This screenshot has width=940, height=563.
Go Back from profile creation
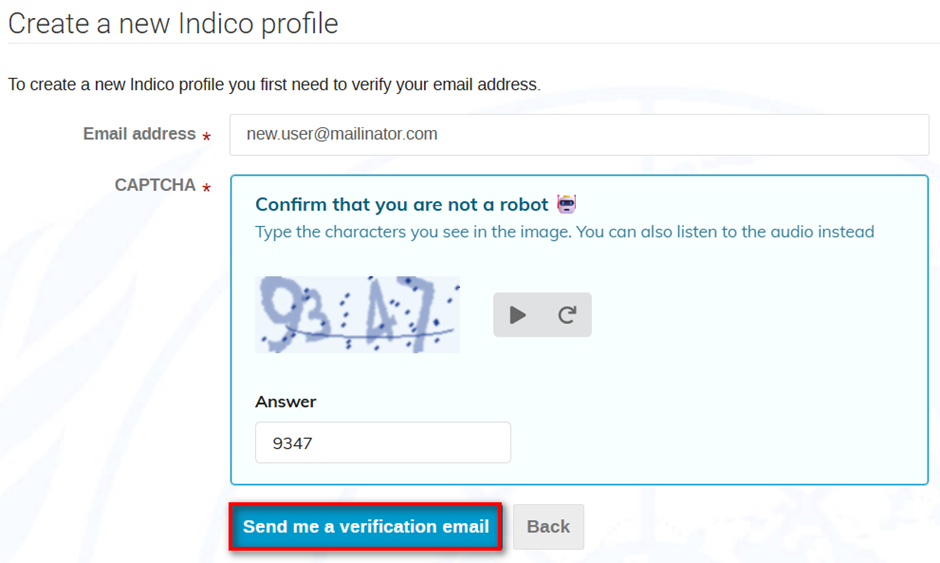click(548, 526)
